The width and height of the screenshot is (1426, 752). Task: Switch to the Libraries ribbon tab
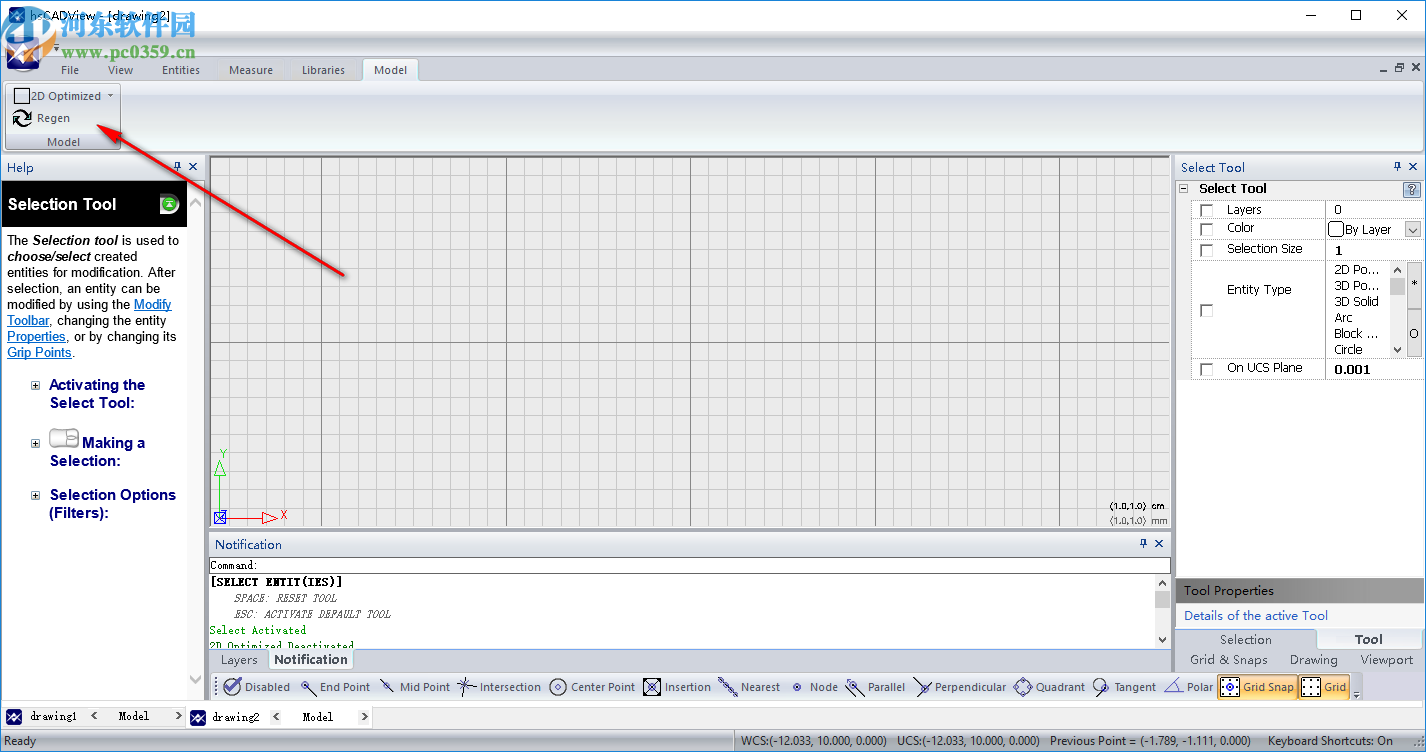coord(323,70)
